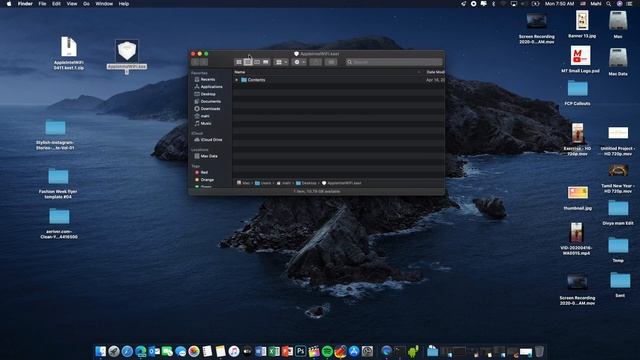The height and width of the screenshot is (360, 640).
Task: Open the Help menu
Action: pyautogui.click(x=124, y=4)
